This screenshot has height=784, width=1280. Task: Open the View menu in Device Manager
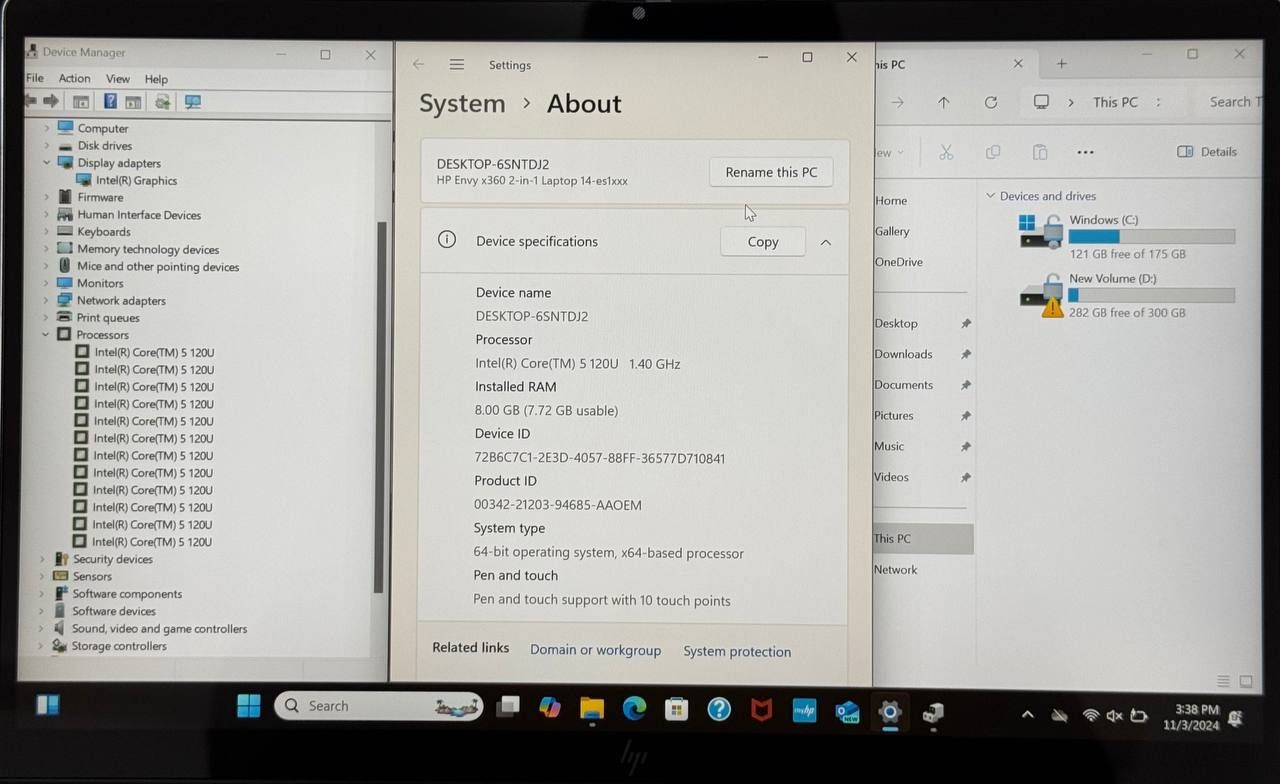point(118,79)
